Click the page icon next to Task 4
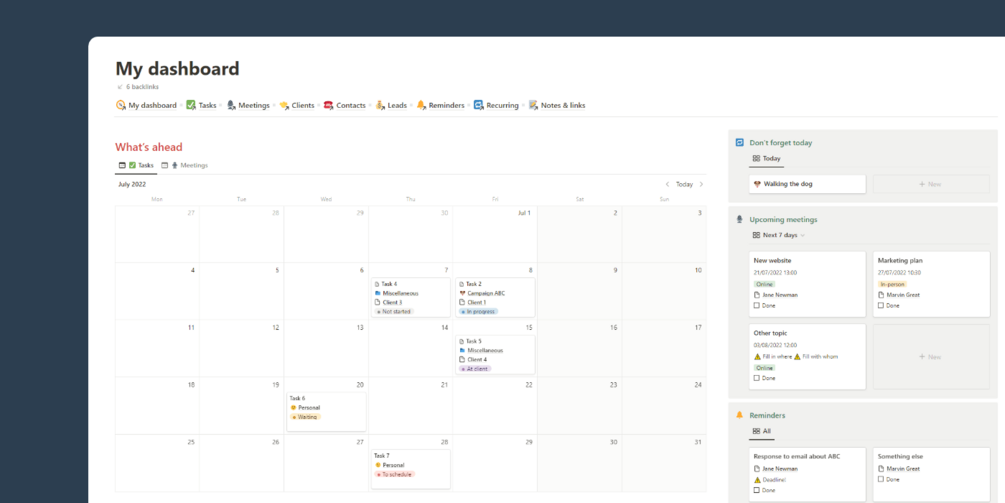Image resolution: width=1005 pixels, height=503 pixels. tap(378, 284)
